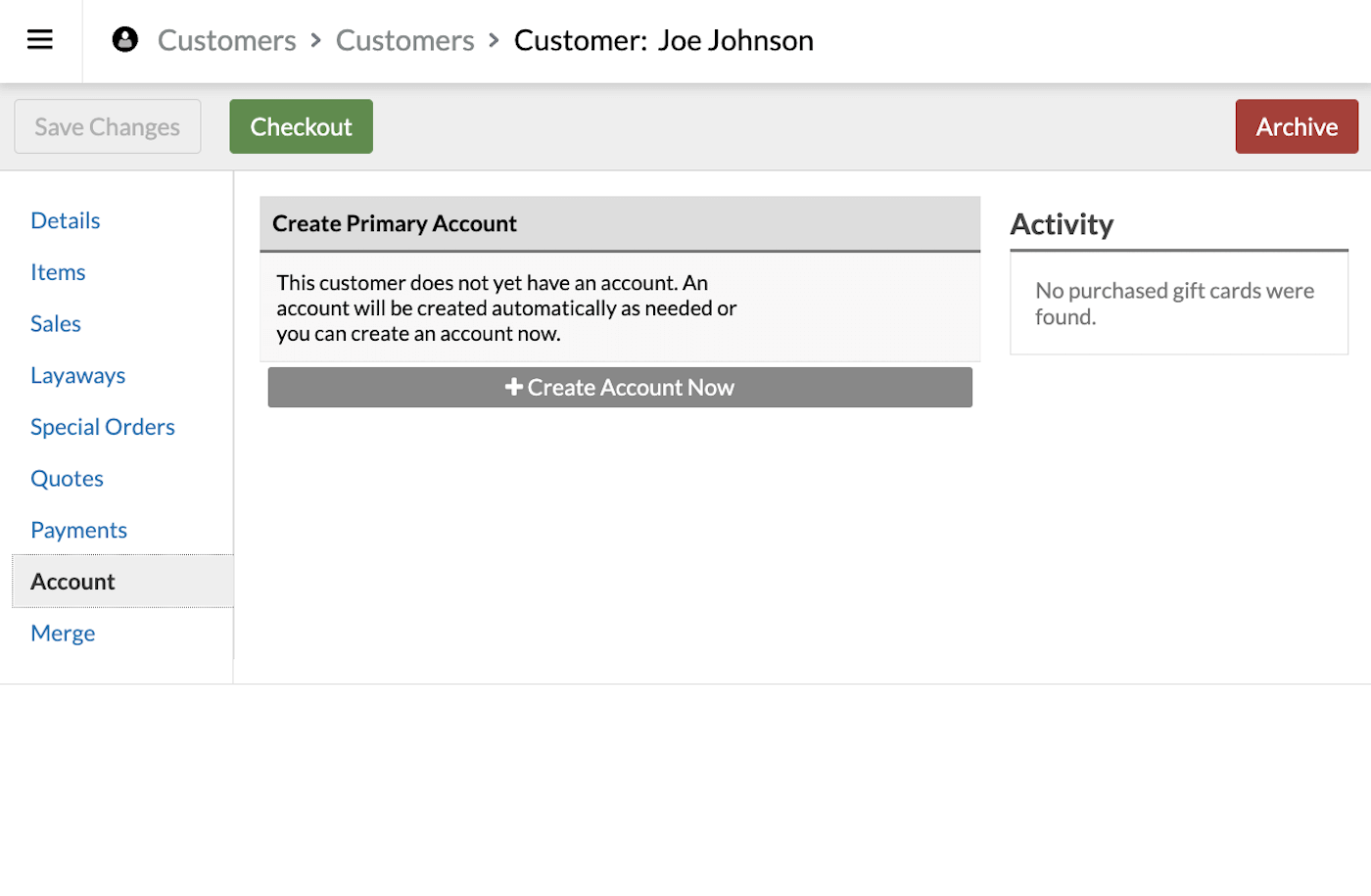This screenshot has width=1371, height=896.
Task: Click the plus icon on Create Account Now
Action: (x=513, y=388)
